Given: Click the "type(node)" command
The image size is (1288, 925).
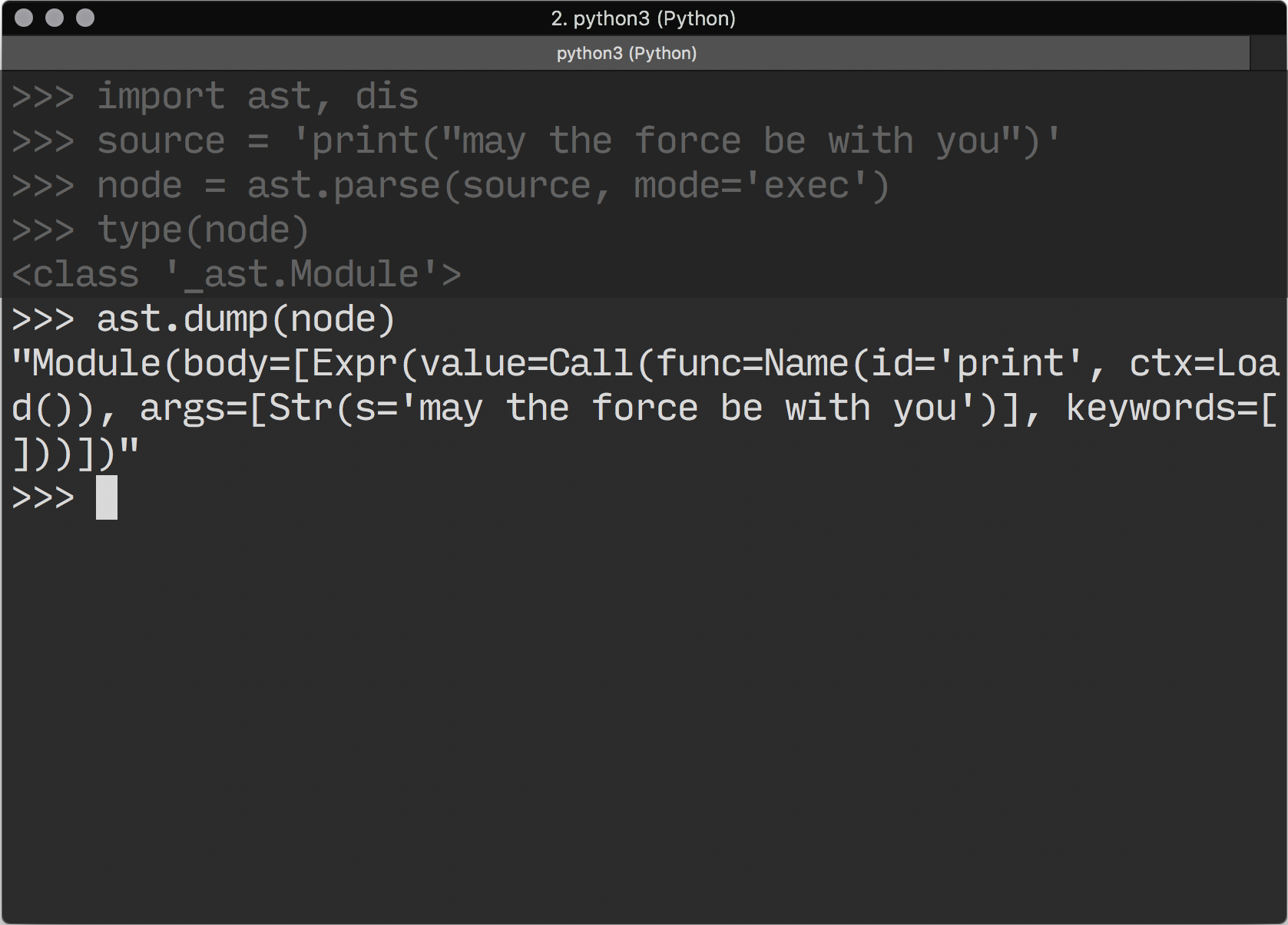Looking at the screenshot, I should click(x=203, y=230).
